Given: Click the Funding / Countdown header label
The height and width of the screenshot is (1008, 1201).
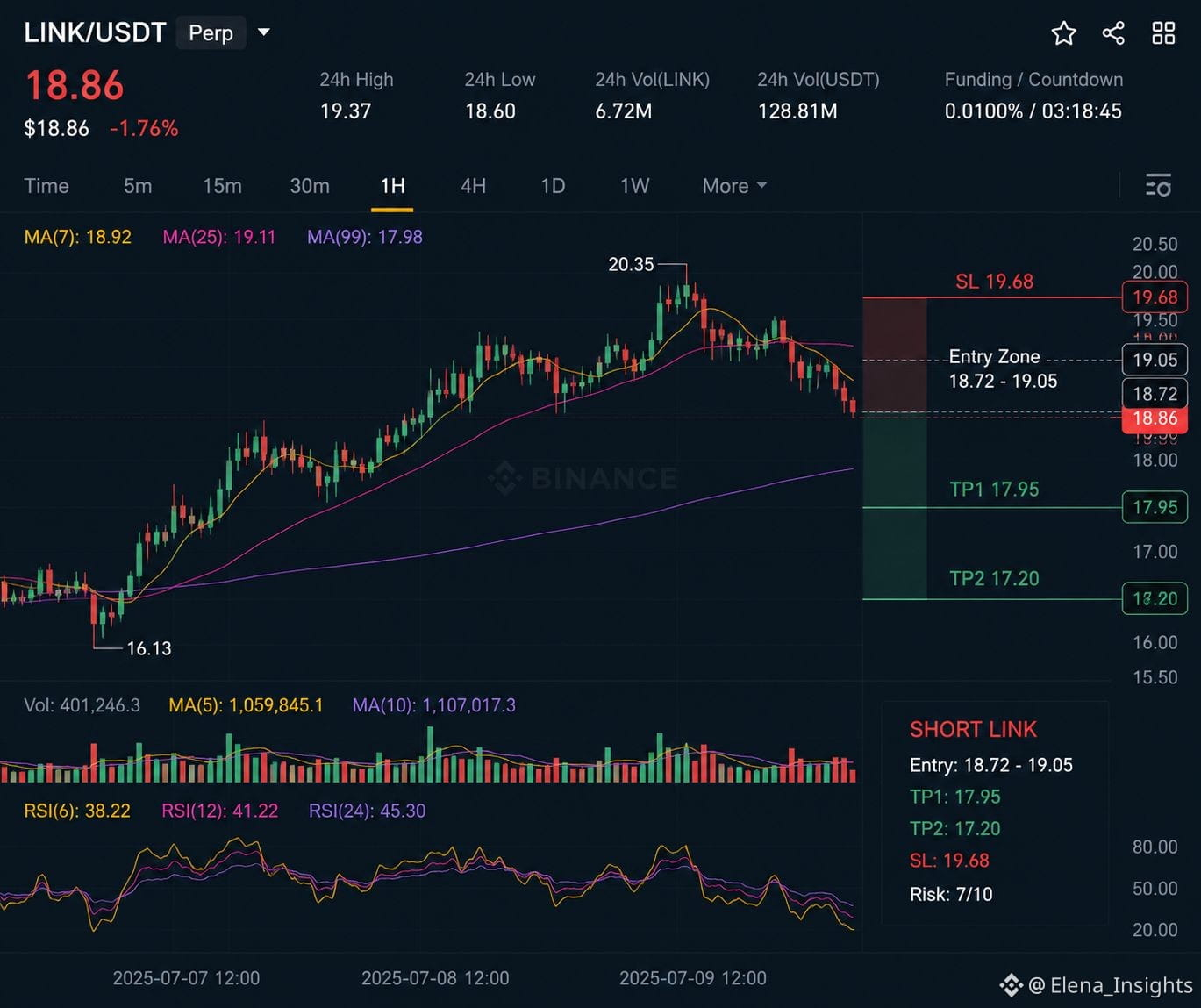Looking at the screenshot, I should tap(1033, 80).
